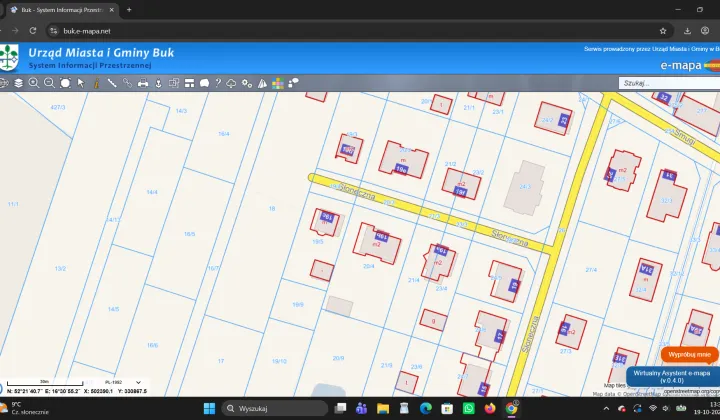The image size is (720, 420).
Task: Reload the page with the refresh button
Action: 33,31
